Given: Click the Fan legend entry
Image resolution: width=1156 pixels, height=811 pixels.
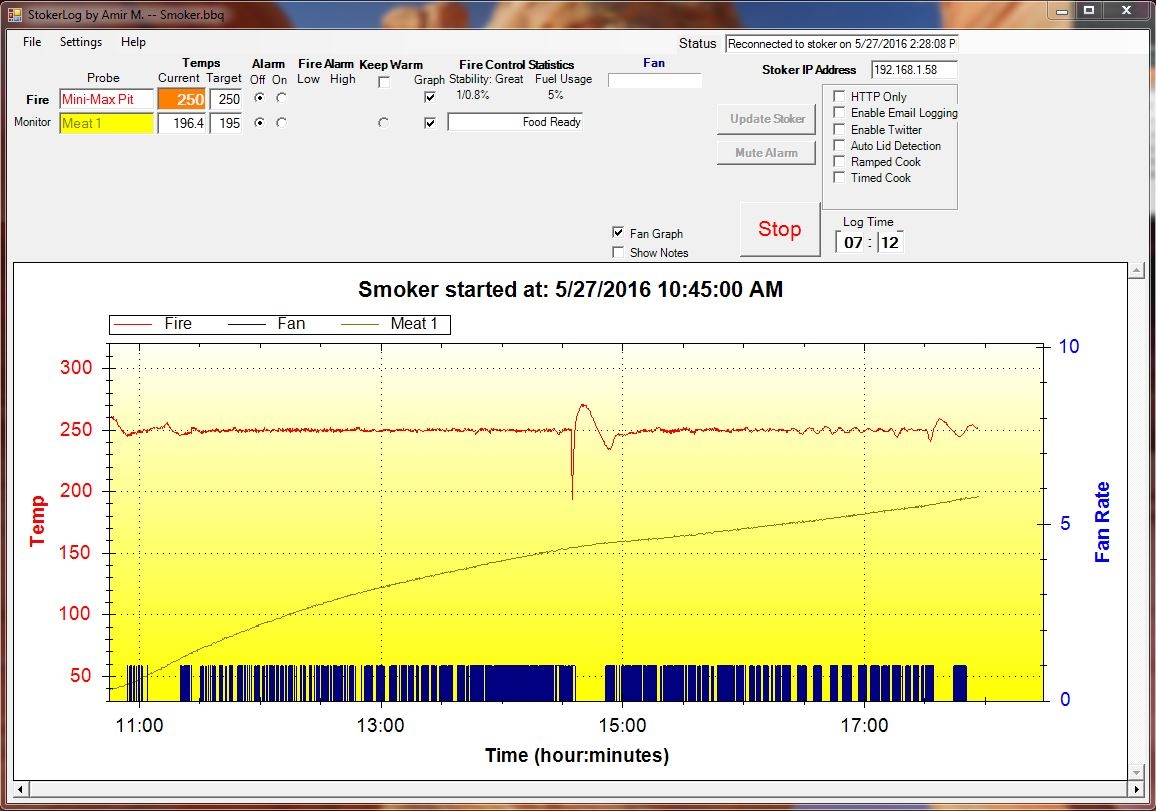Looking at the screenshot, I should [267, 324].
